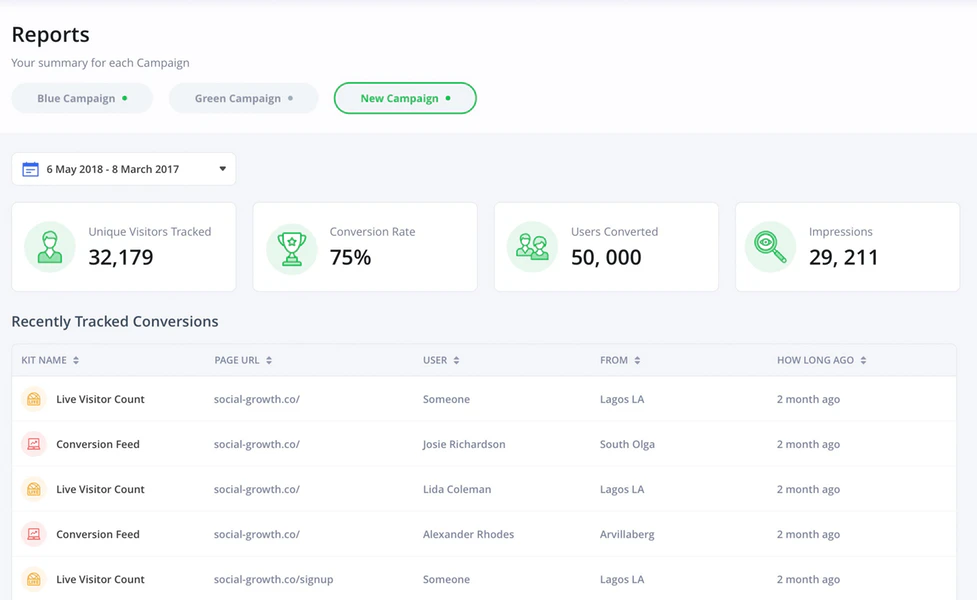Click the 75% conversion rate value
Image resolution: width=977 pixels, height=600 pixels.
click(350, 257)
